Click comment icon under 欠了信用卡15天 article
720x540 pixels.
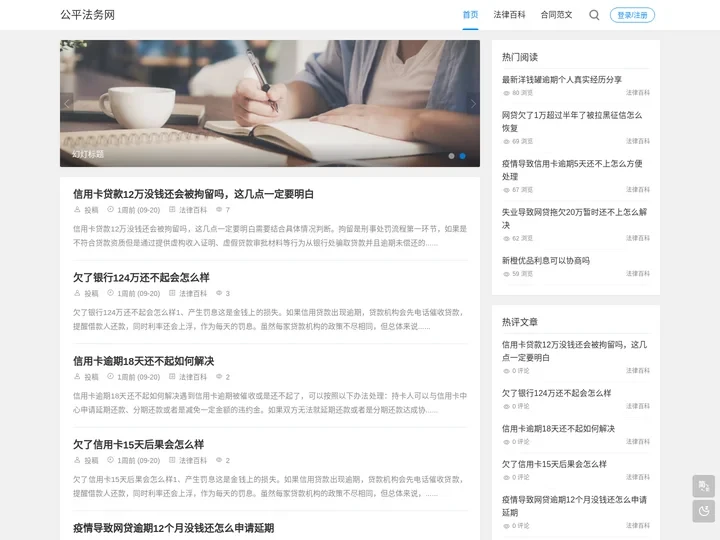[219, 460]
